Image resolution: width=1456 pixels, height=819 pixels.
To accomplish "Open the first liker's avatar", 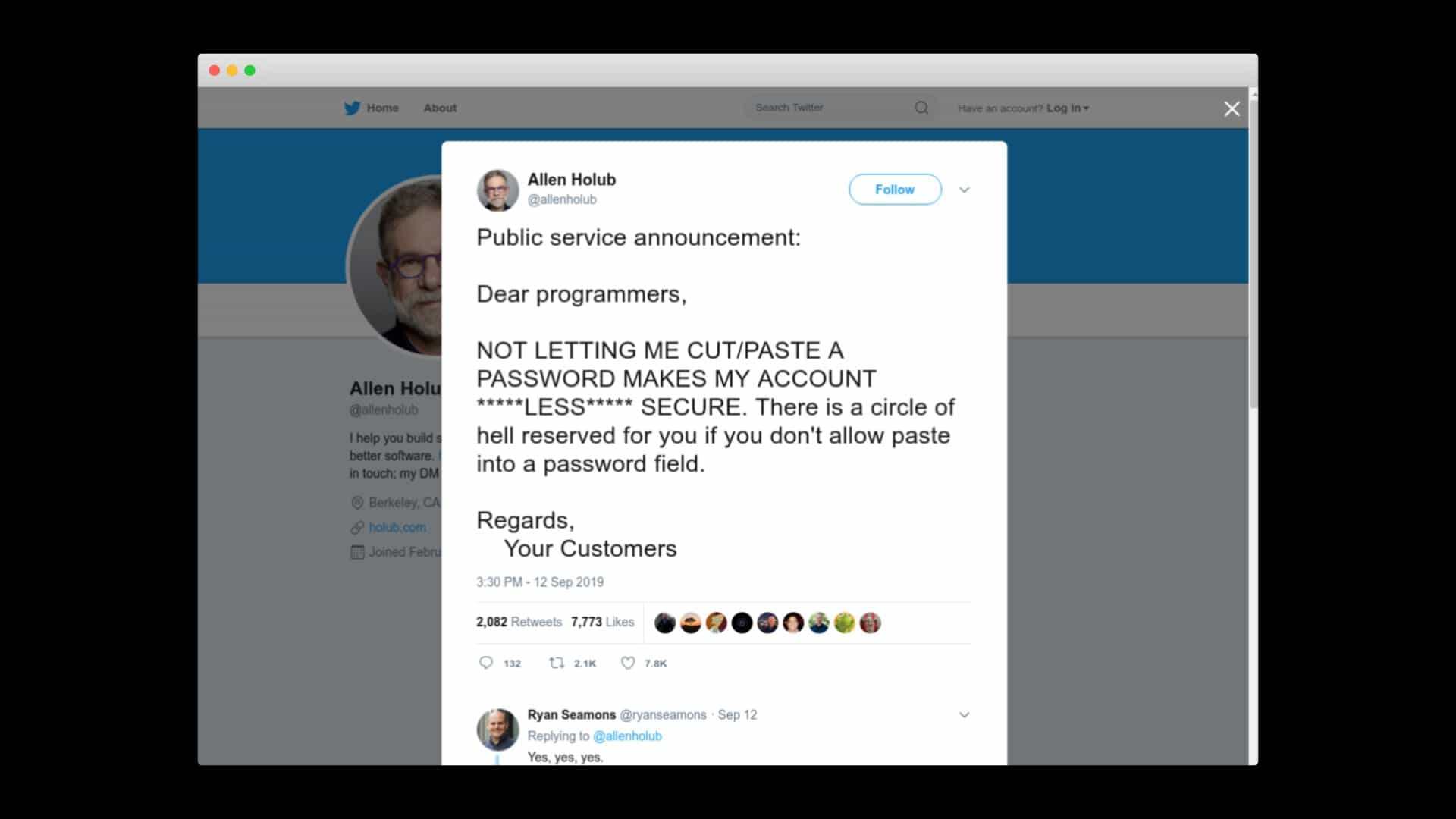I will 665,623.
